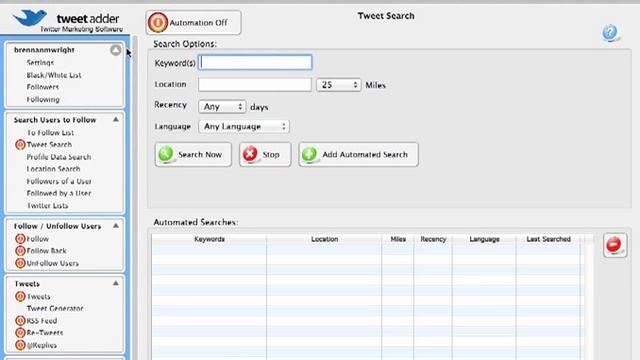Viewport: 640px width, 360px height.
Task: Open Profile Data Search
Action: (x=59, y=157)
